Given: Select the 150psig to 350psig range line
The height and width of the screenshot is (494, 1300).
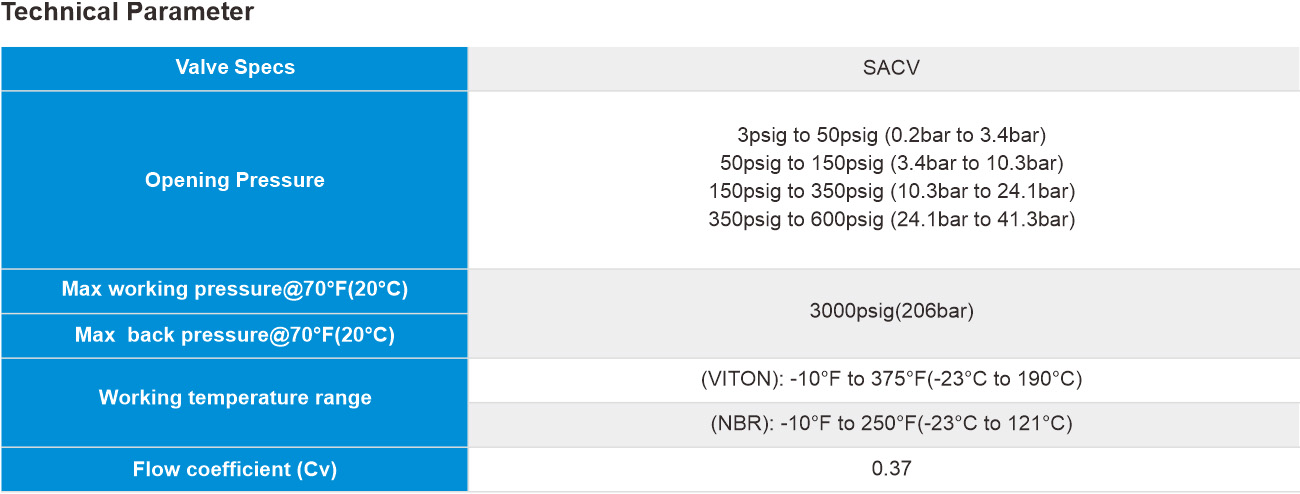Looking at the screenshot, I should (x=891, y=190).
